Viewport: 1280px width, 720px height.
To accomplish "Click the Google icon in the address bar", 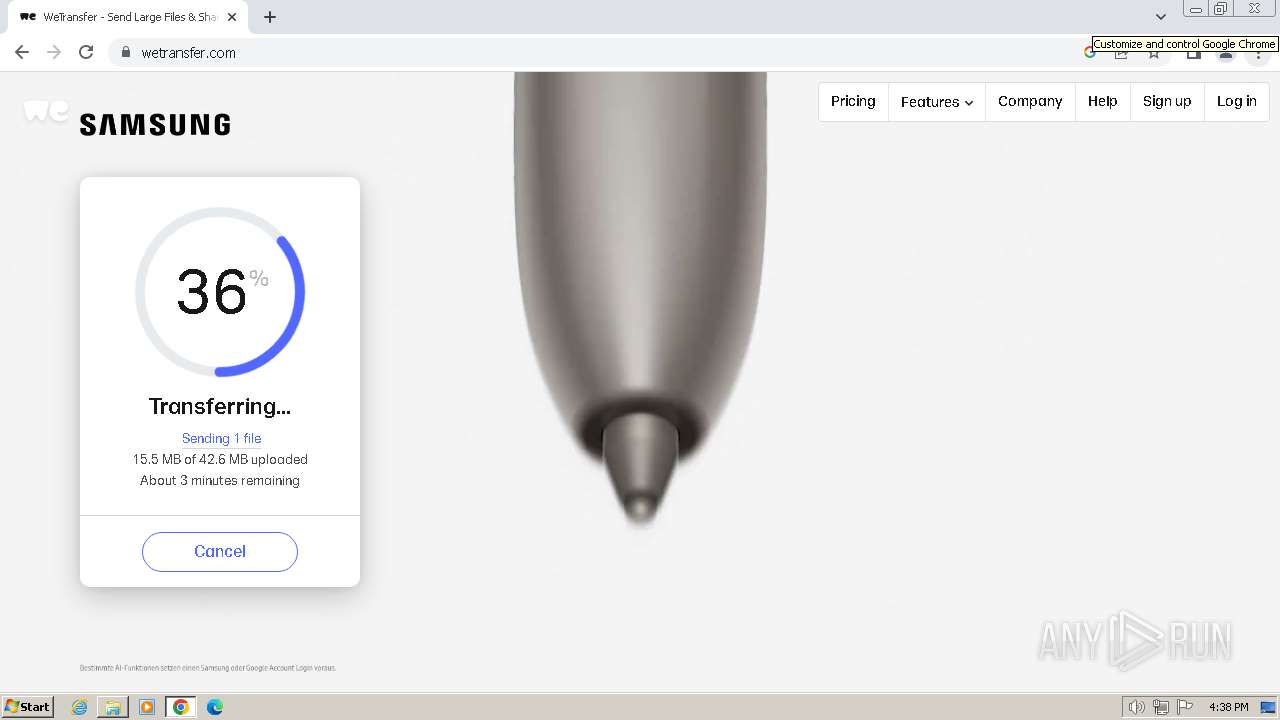I will (x=1090, y=53).
